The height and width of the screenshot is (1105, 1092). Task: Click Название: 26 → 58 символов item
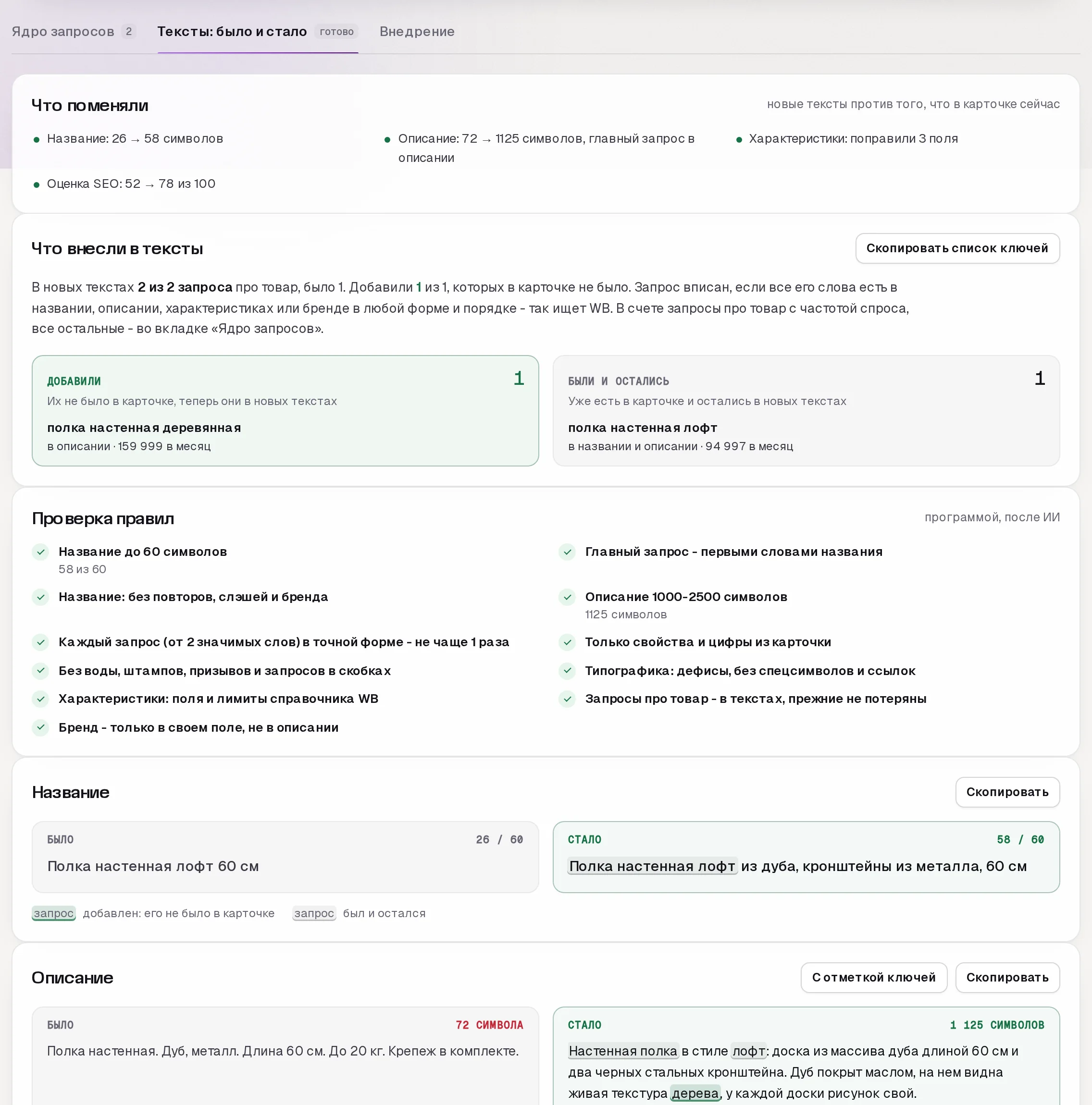(135, 138)
